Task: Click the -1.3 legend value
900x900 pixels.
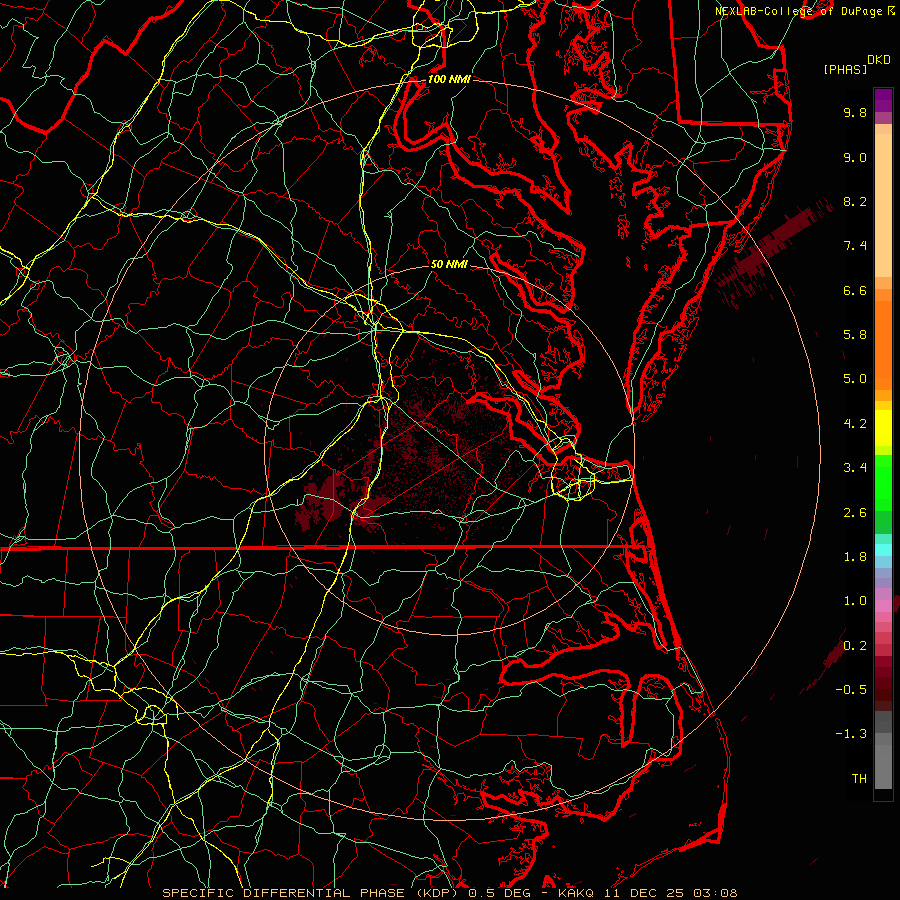Action: [851, 734]
